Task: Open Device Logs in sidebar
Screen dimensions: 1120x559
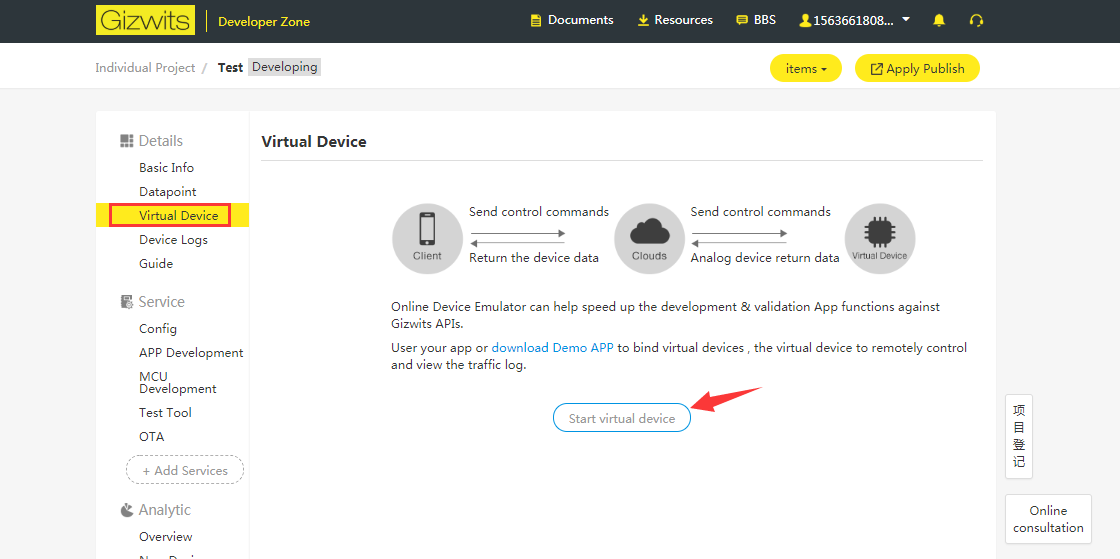Action: click(174, 240)
